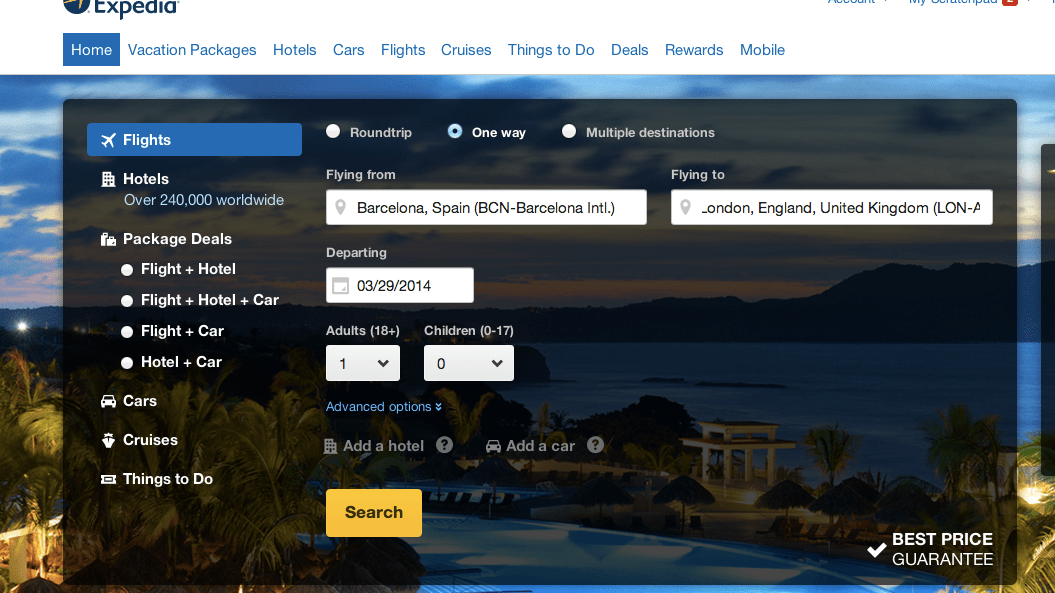The width and height of the screenshot is (1055, 593).
Task: Click the help icon next to Add a hotel
Action: pos(444,445)
